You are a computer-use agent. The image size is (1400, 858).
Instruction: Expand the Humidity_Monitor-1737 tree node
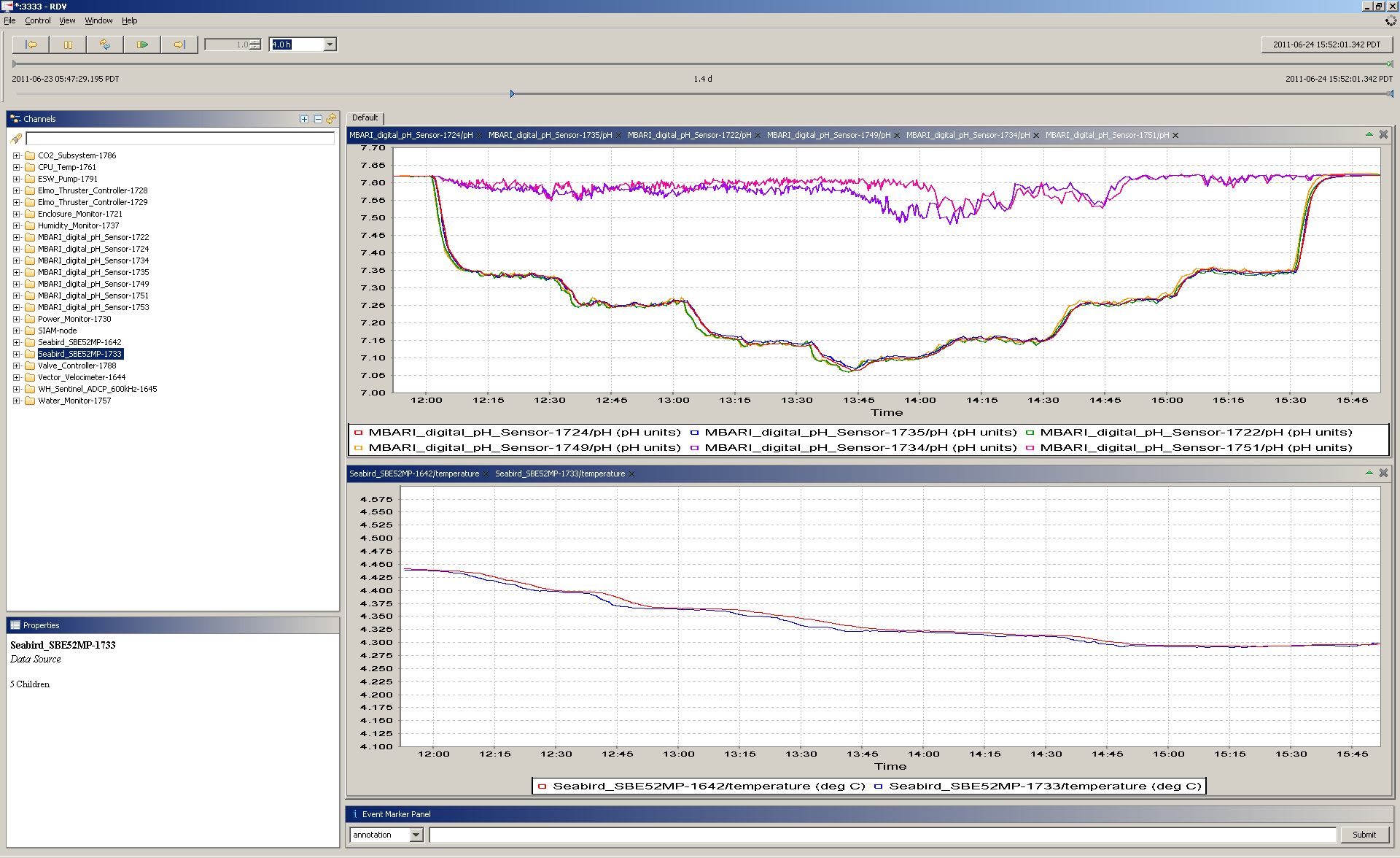click(x=17, y=226)
